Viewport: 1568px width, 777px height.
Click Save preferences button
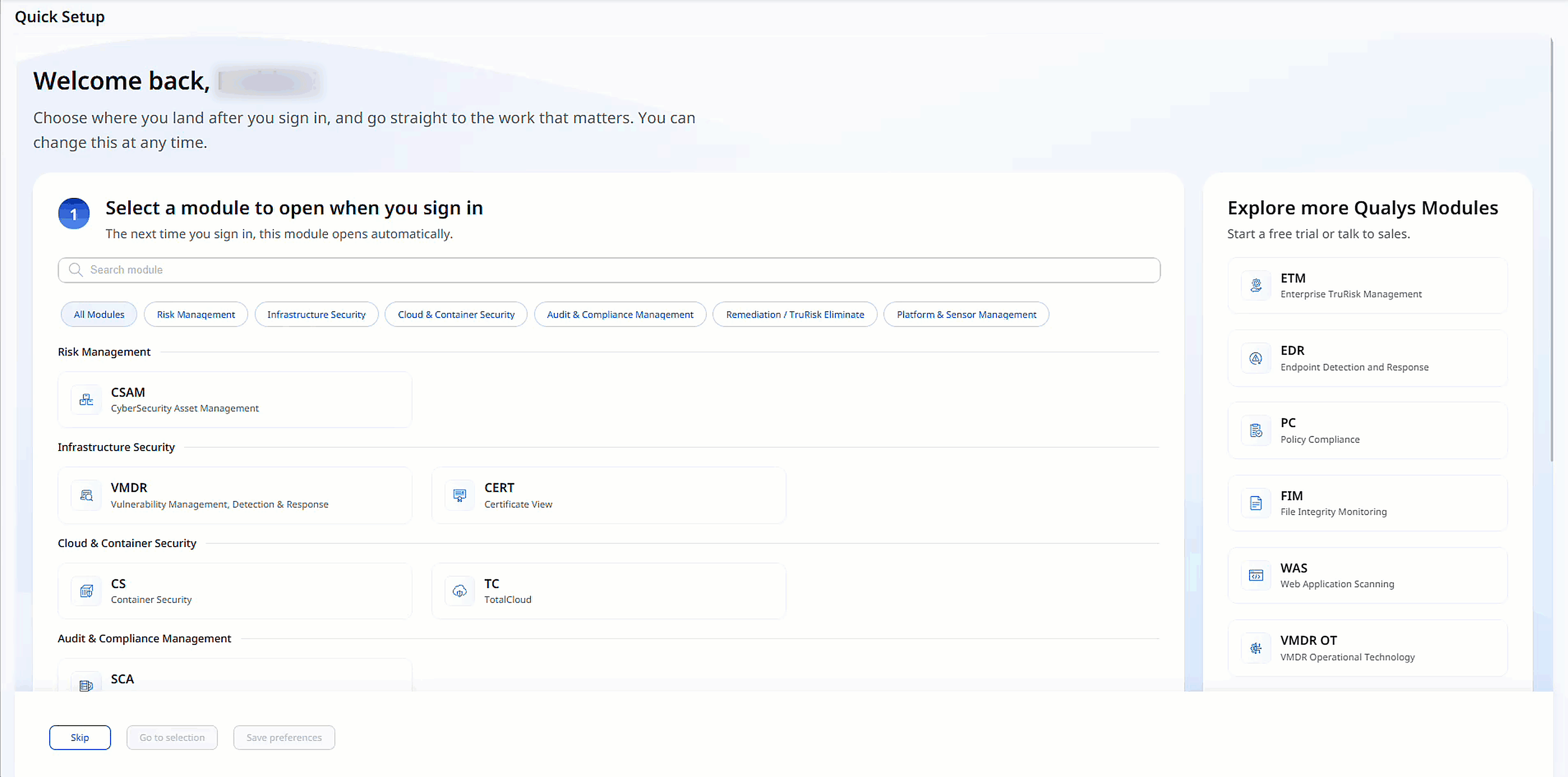click(x=284, y=738)
